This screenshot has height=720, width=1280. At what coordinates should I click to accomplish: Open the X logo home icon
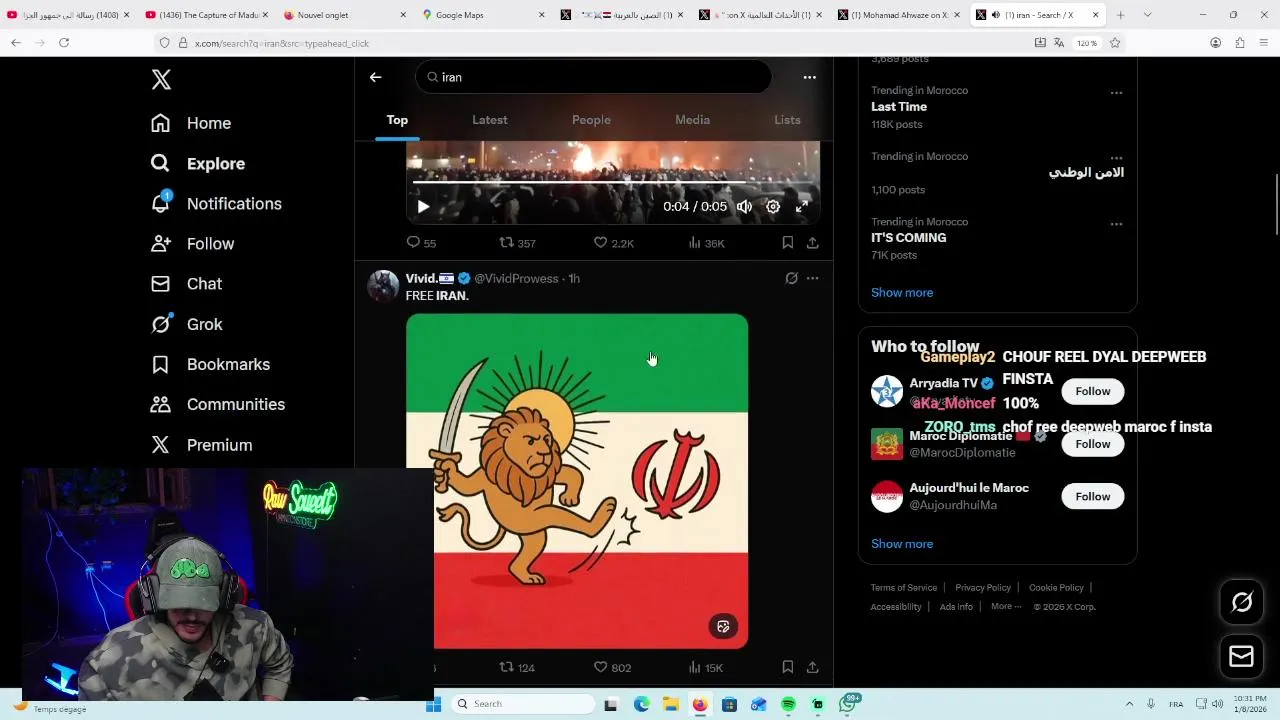point(161,80)
